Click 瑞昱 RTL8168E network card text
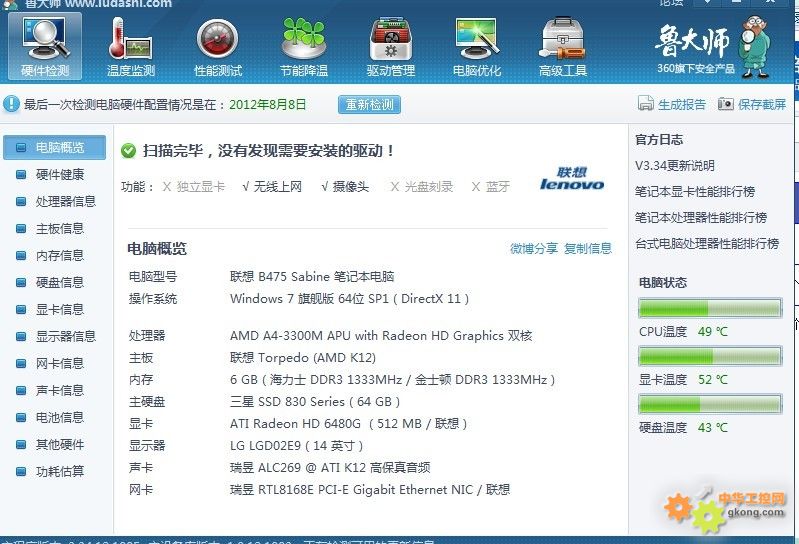799x544 pixels. 370,489
